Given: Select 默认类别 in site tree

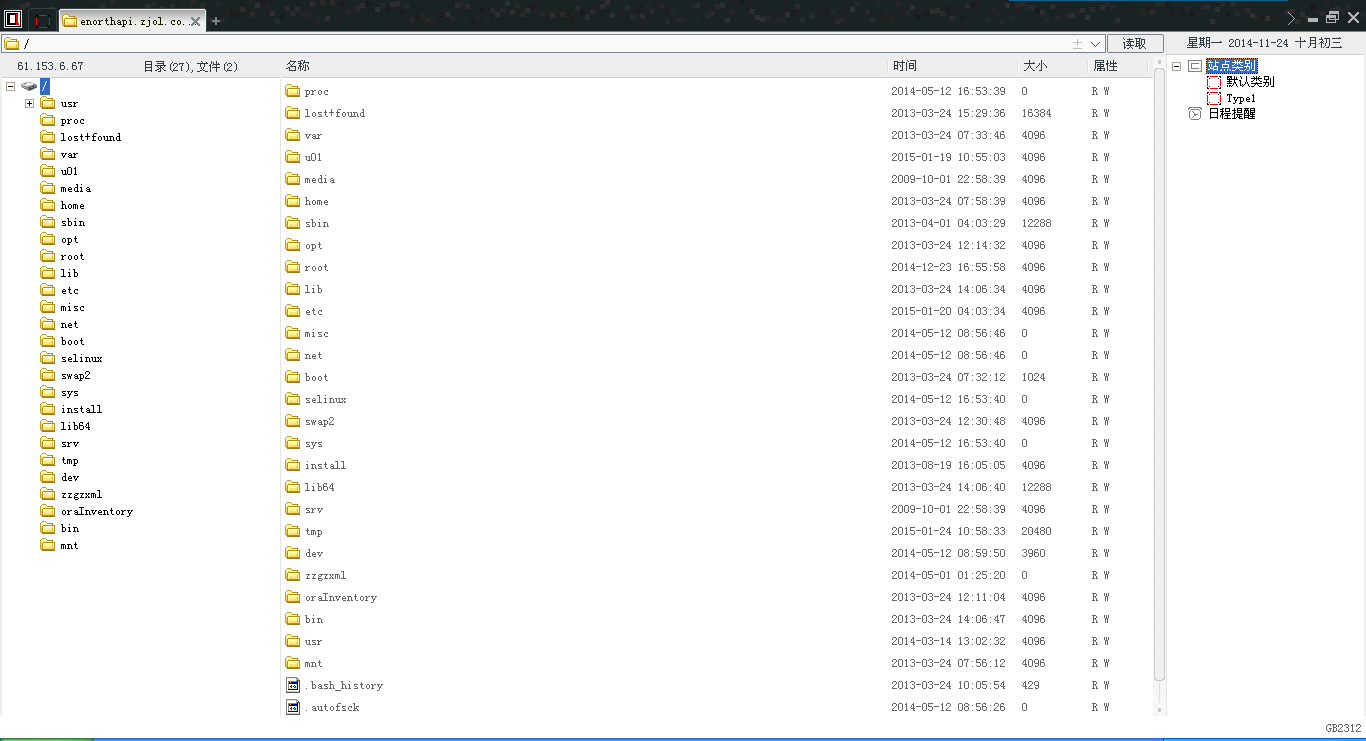Looking at the screenshot, I should point(1250,82).
